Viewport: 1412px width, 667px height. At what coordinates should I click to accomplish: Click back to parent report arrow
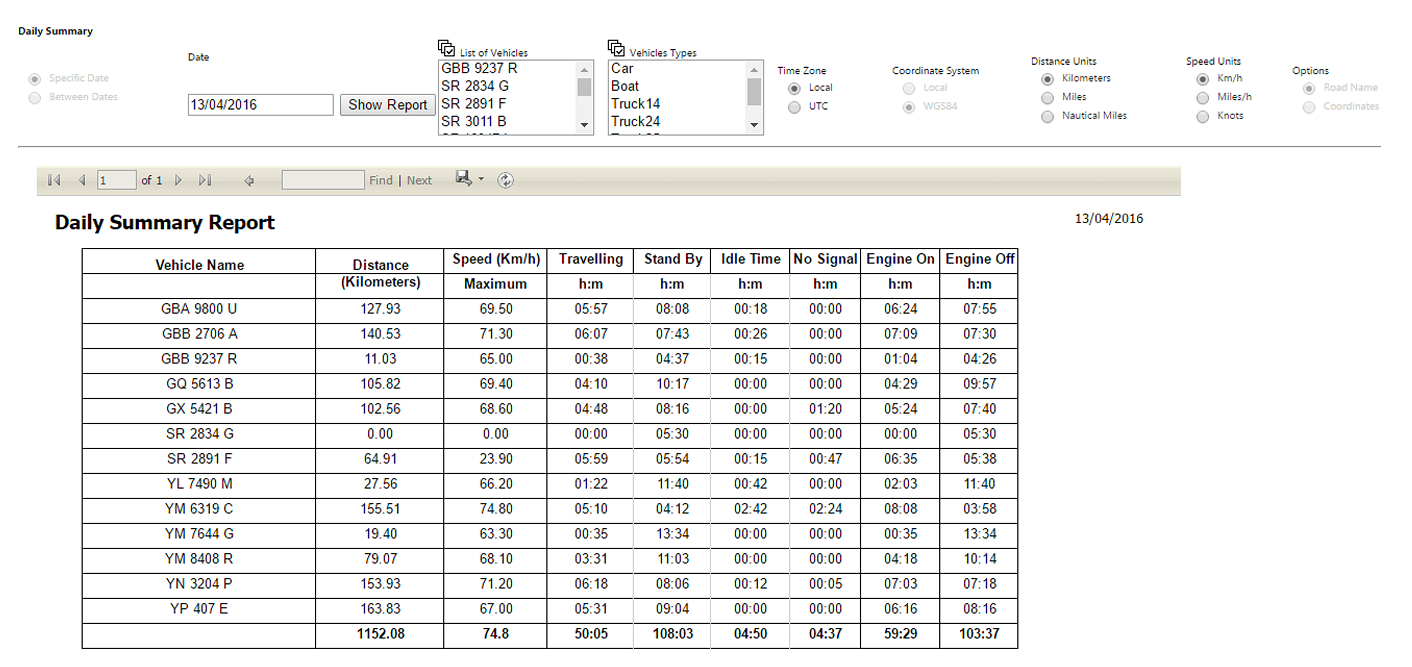point(249,181)
